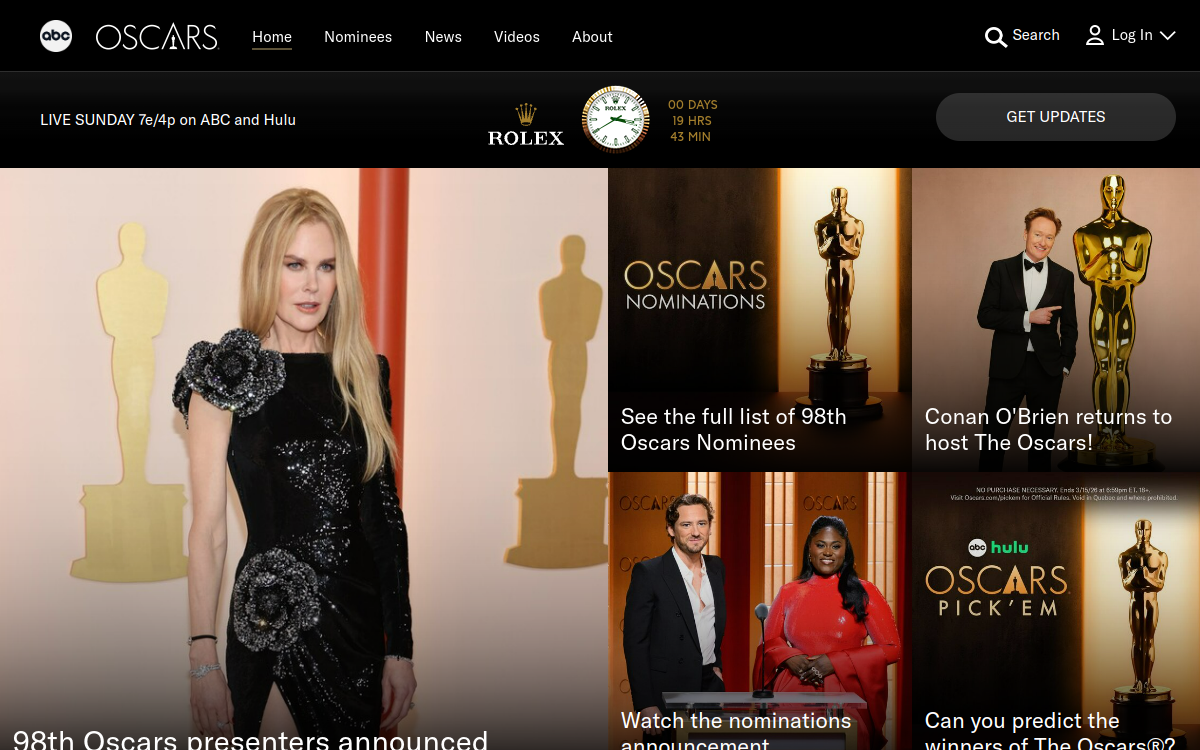Open the full list of 98th Oscars Nominees
The height and width of the screenshot is (750, 1200).
tap(758, 320)
